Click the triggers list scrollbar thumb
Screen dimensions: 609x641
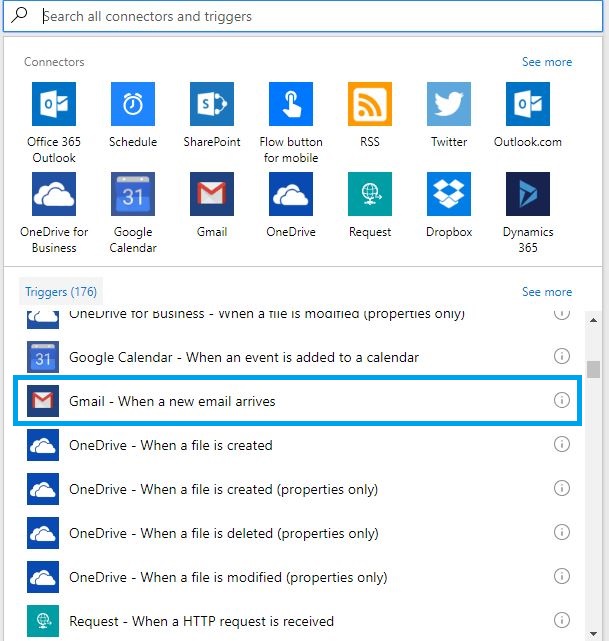[593, 370]
